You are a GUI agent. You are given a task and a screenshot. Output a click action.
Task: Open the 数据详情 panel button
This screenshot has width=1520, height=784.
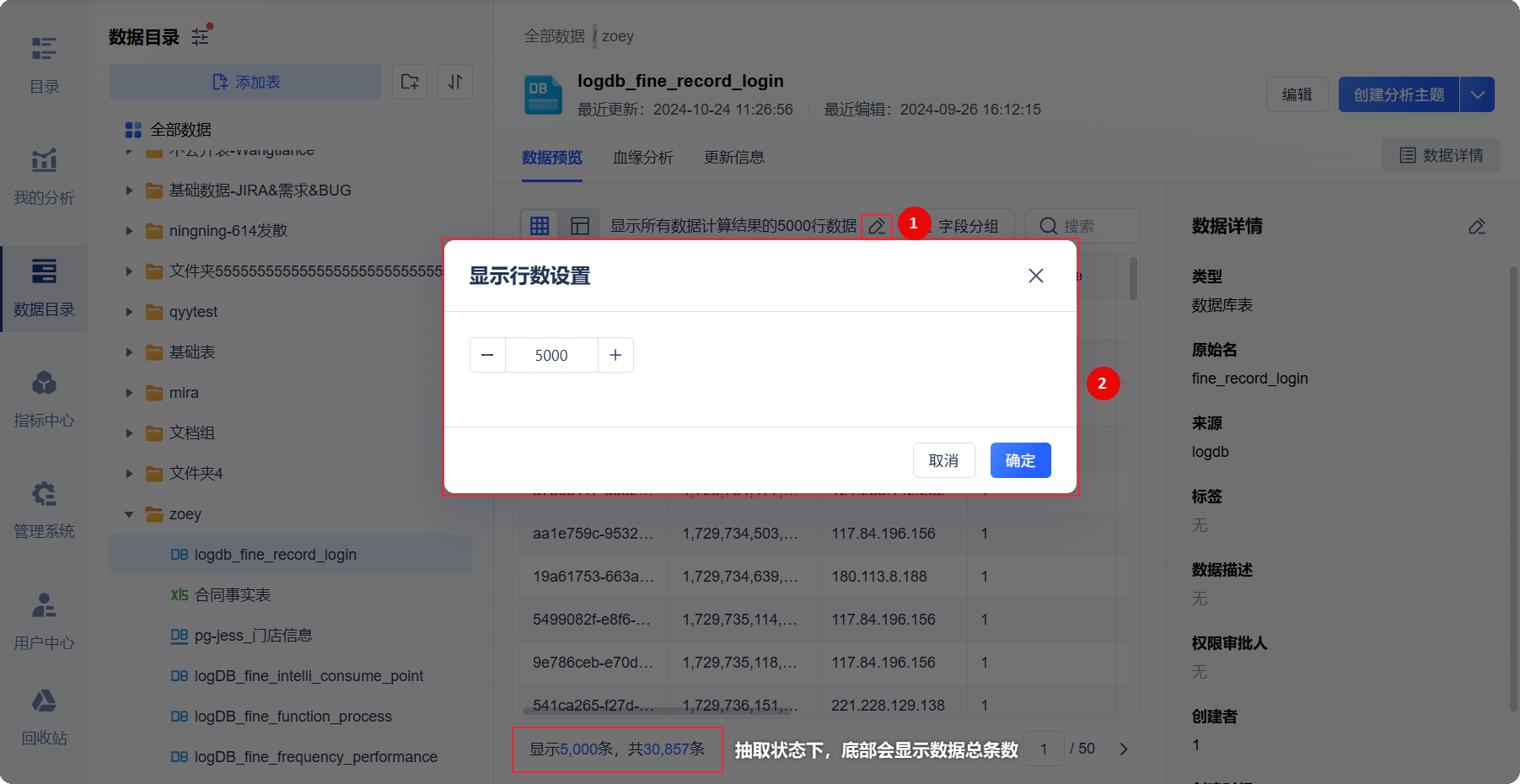[1441, 155]
